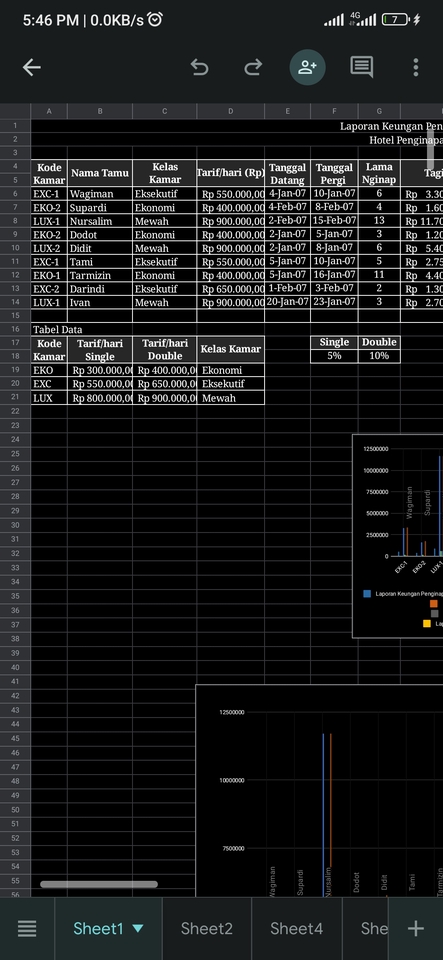
Task: Select the 'Tanggal Pergi' header cell
Action: [x=334, y=173]
